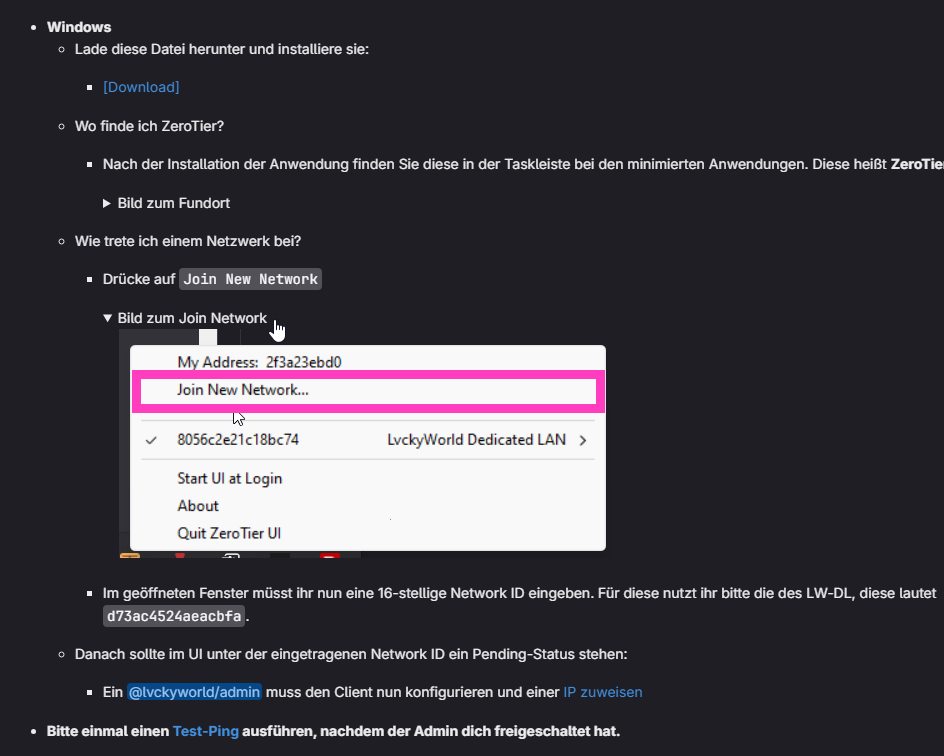The width and height of the screenshot is (944, 756).
Task: Click the white square tray icon above the menu
Action: pyautogui.click(x=208, y=337)
